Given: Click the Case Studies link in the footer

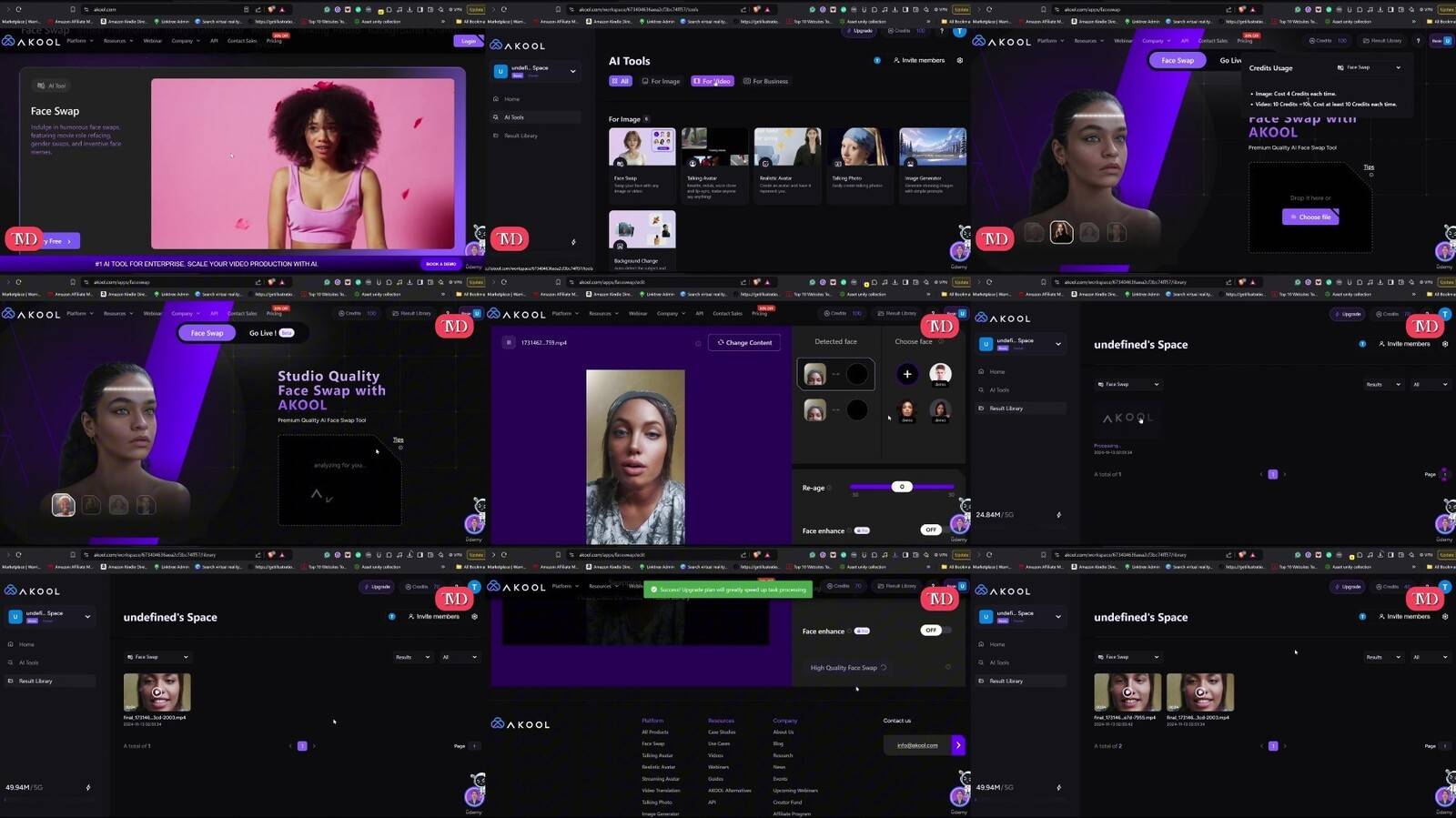Looking at the screenshot, I should [x=722, y=732].
